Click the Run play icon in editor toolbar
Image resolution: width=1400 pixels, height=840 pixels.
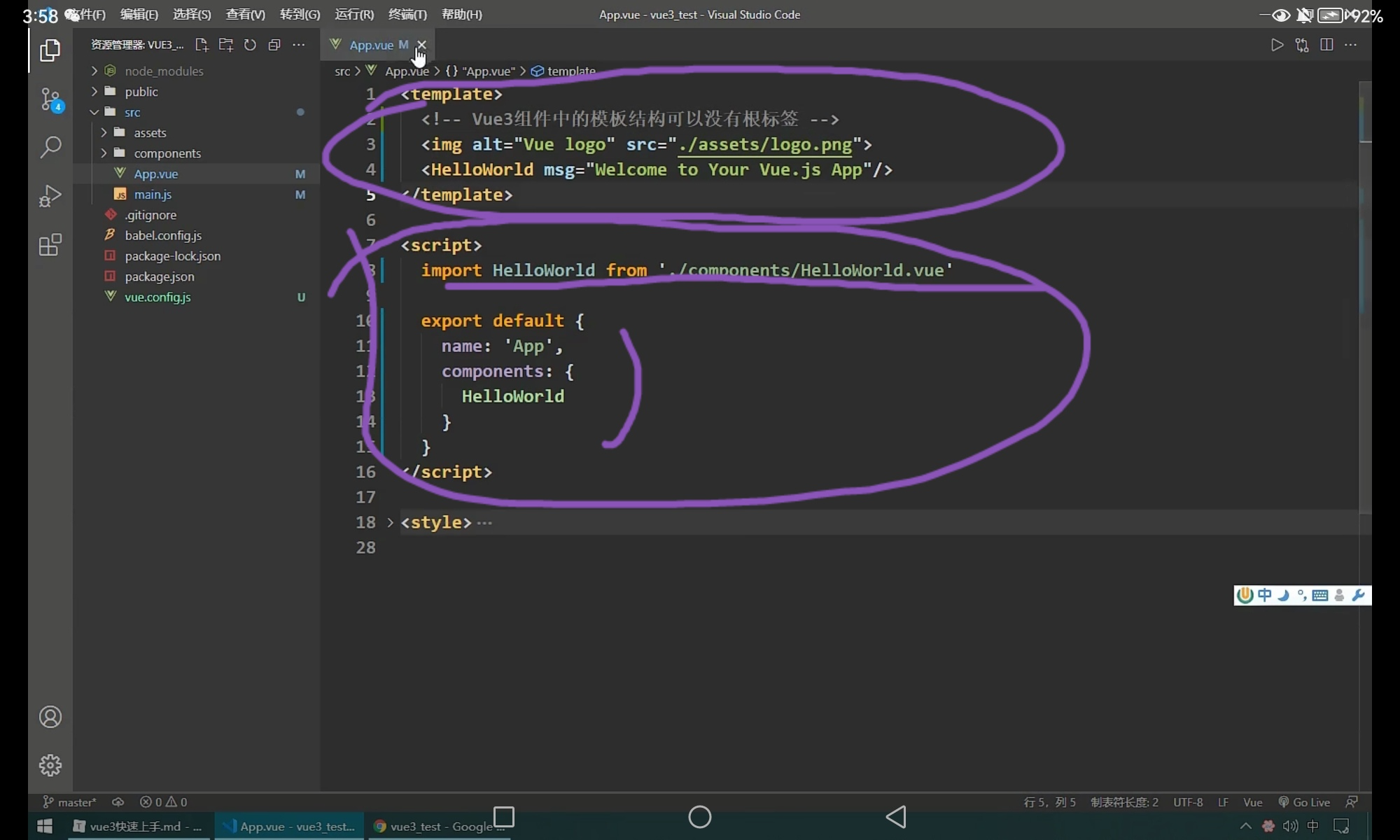[1277, 45]
